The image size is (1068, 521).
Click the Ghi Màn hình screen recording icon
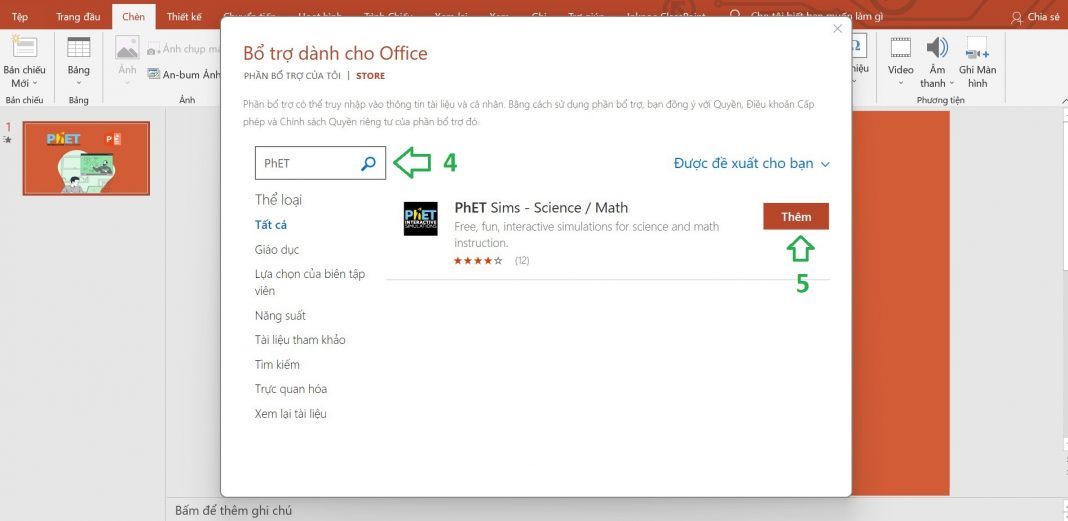pos(977,48)
